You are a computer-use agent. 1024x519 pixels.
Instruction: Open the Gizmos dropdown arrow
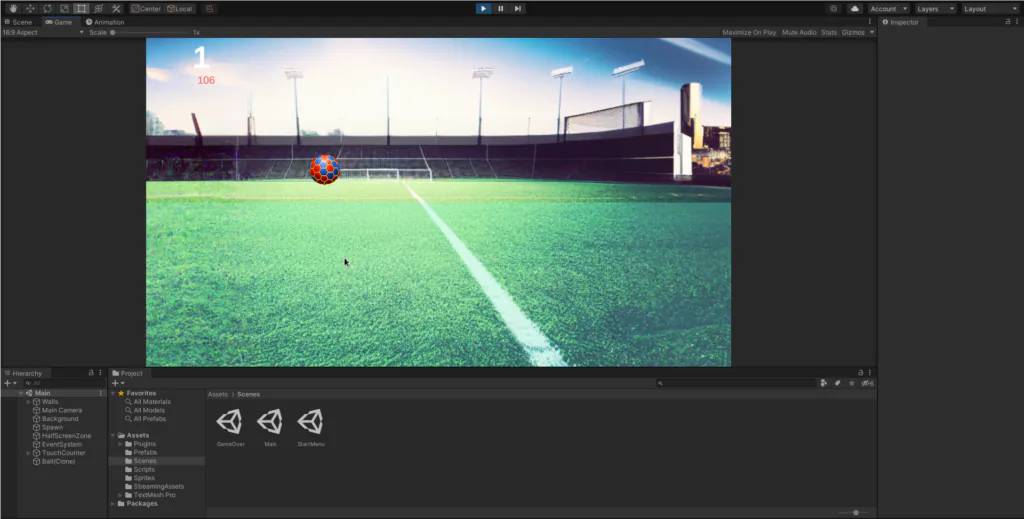(871, 32)
